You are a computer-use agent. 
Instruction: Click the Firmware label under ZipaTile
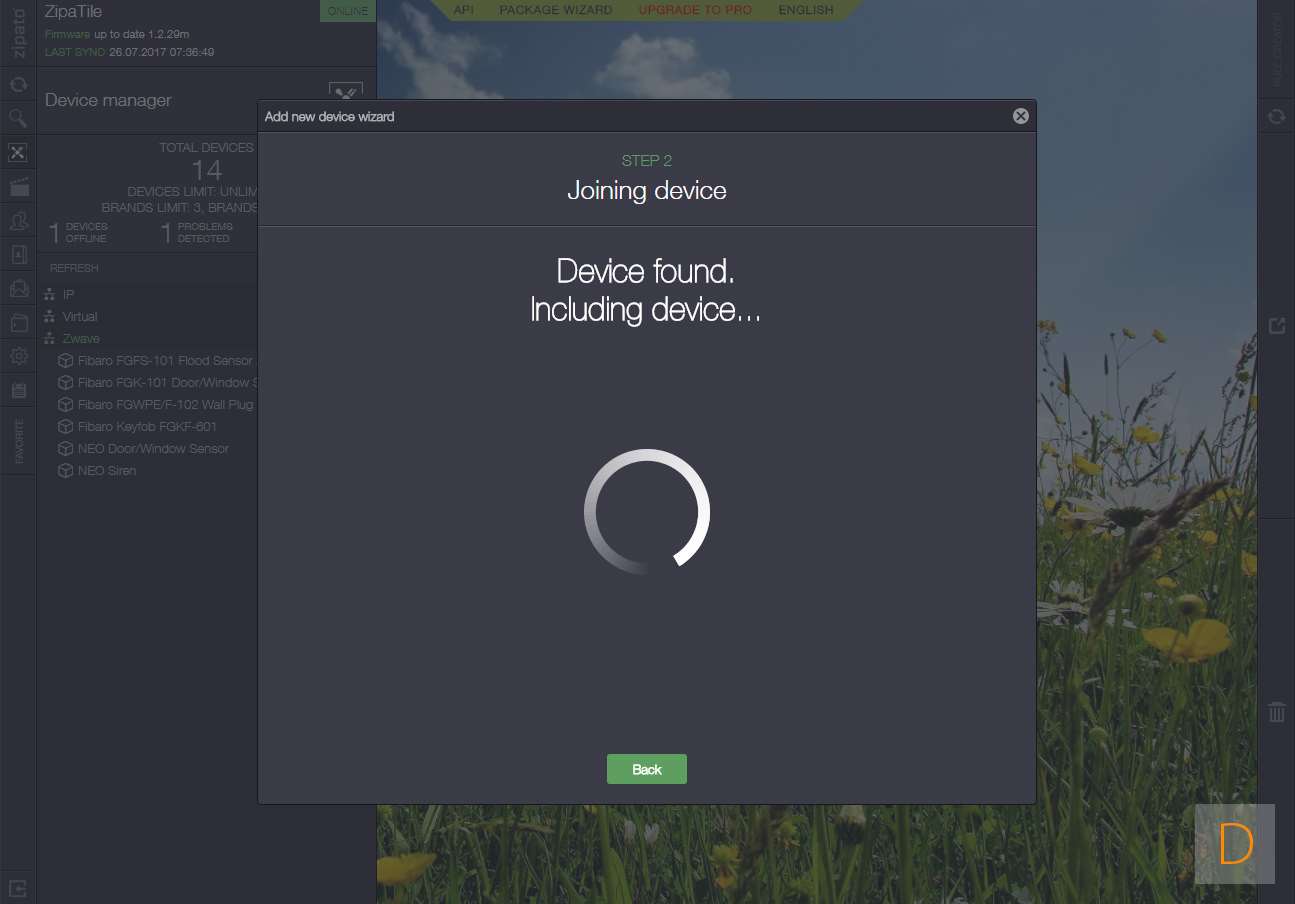[x=67, y=34]
